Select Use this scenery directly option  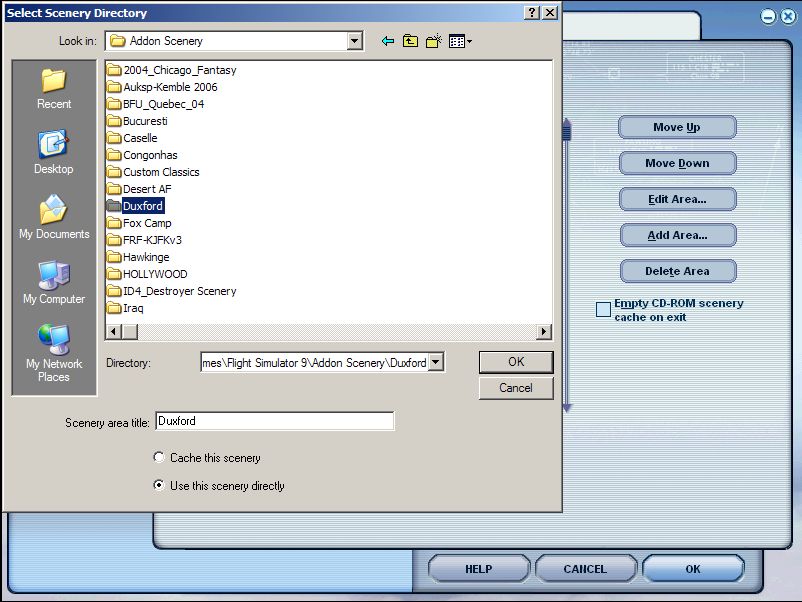point(160,486)
